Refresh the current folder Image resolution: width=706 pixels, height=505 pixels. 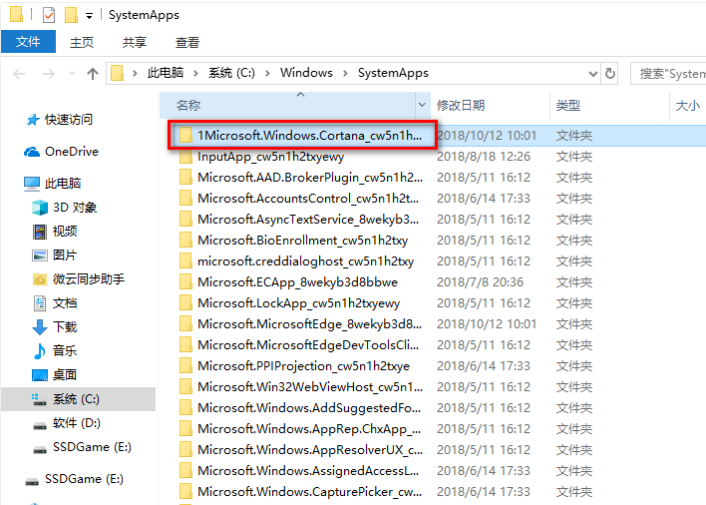point(610,73)
